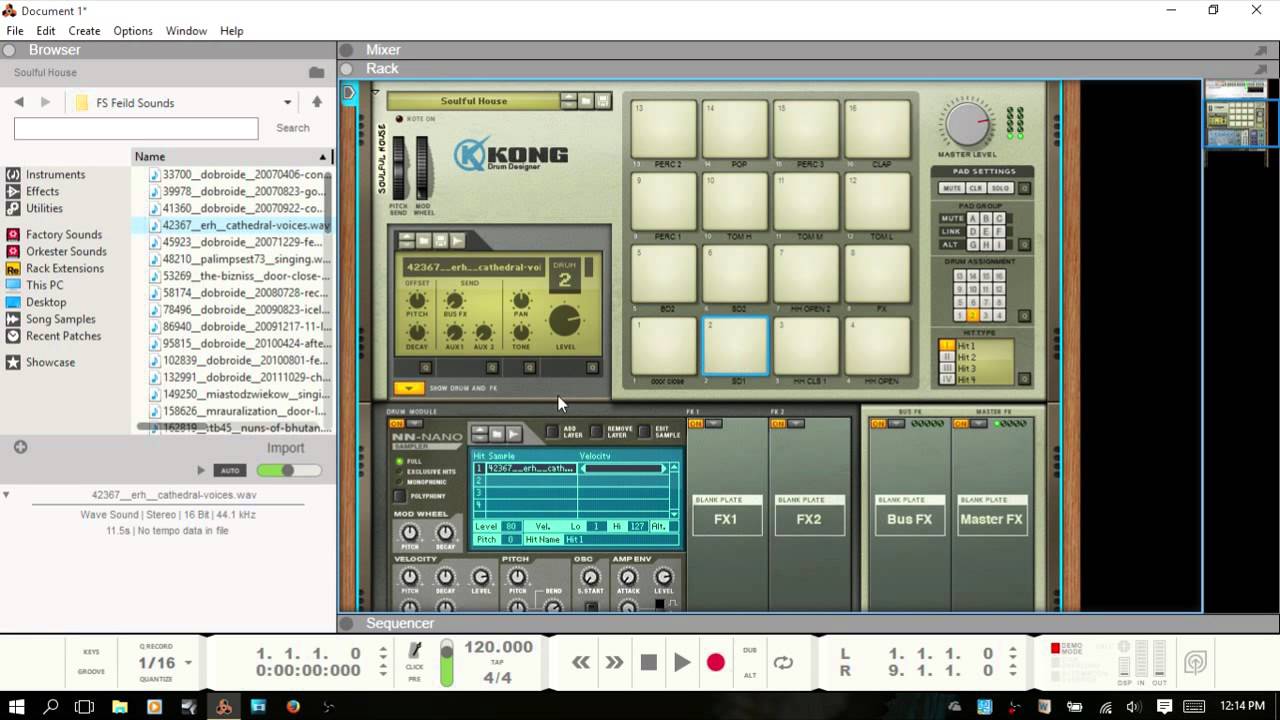The width and height of the screenshot is (1280, 720).
Task: Click the drum panel play preview icon
Action: coord(457,241)
